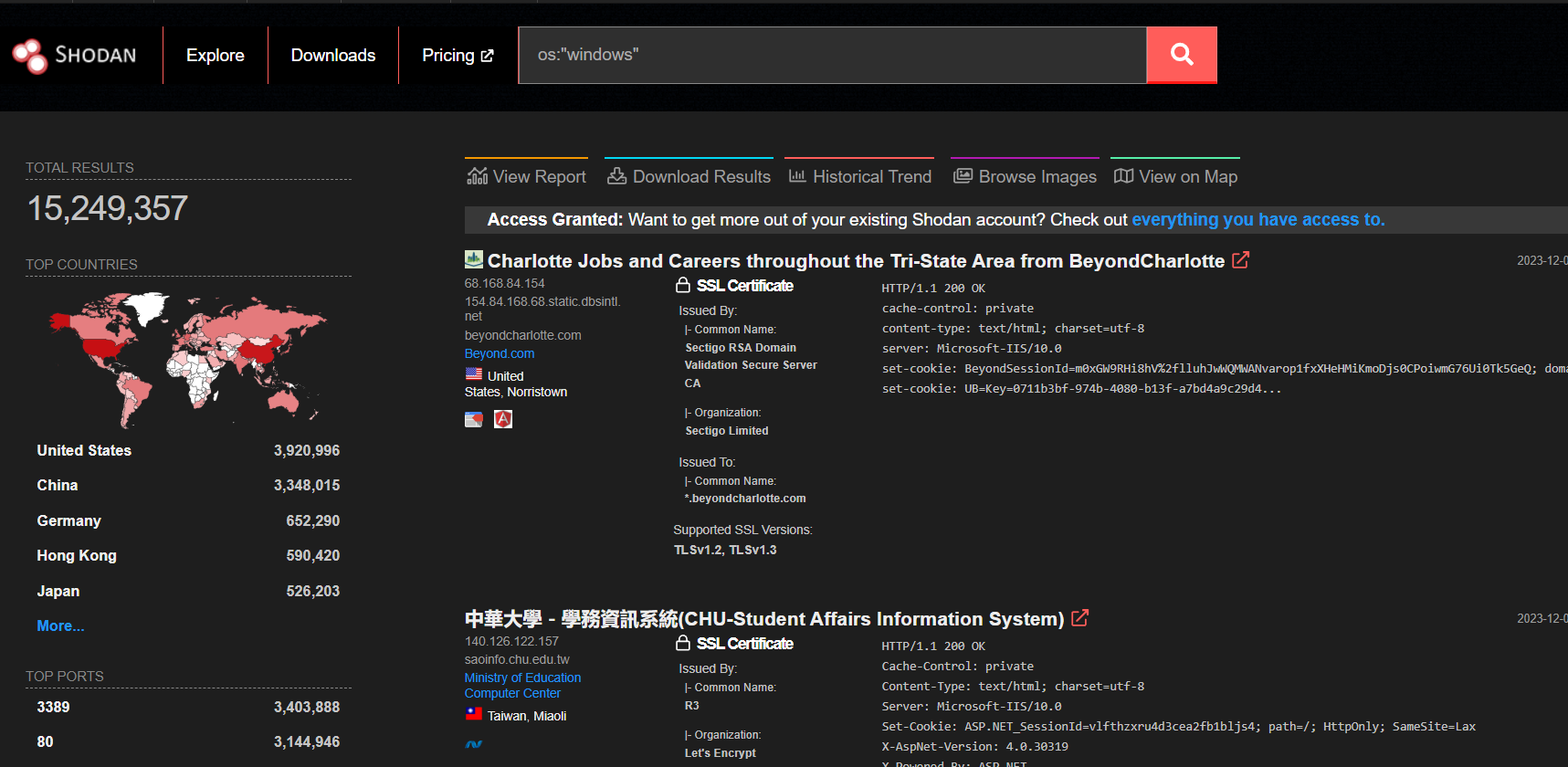Select Download Results
Screen dimensions: 1568x767
(x=689, y=176)
